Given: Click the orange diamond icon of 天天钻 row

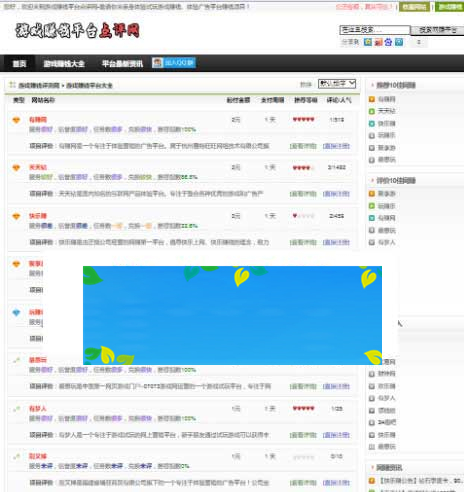Looking at the screenshot, I should tap(16, 168).
